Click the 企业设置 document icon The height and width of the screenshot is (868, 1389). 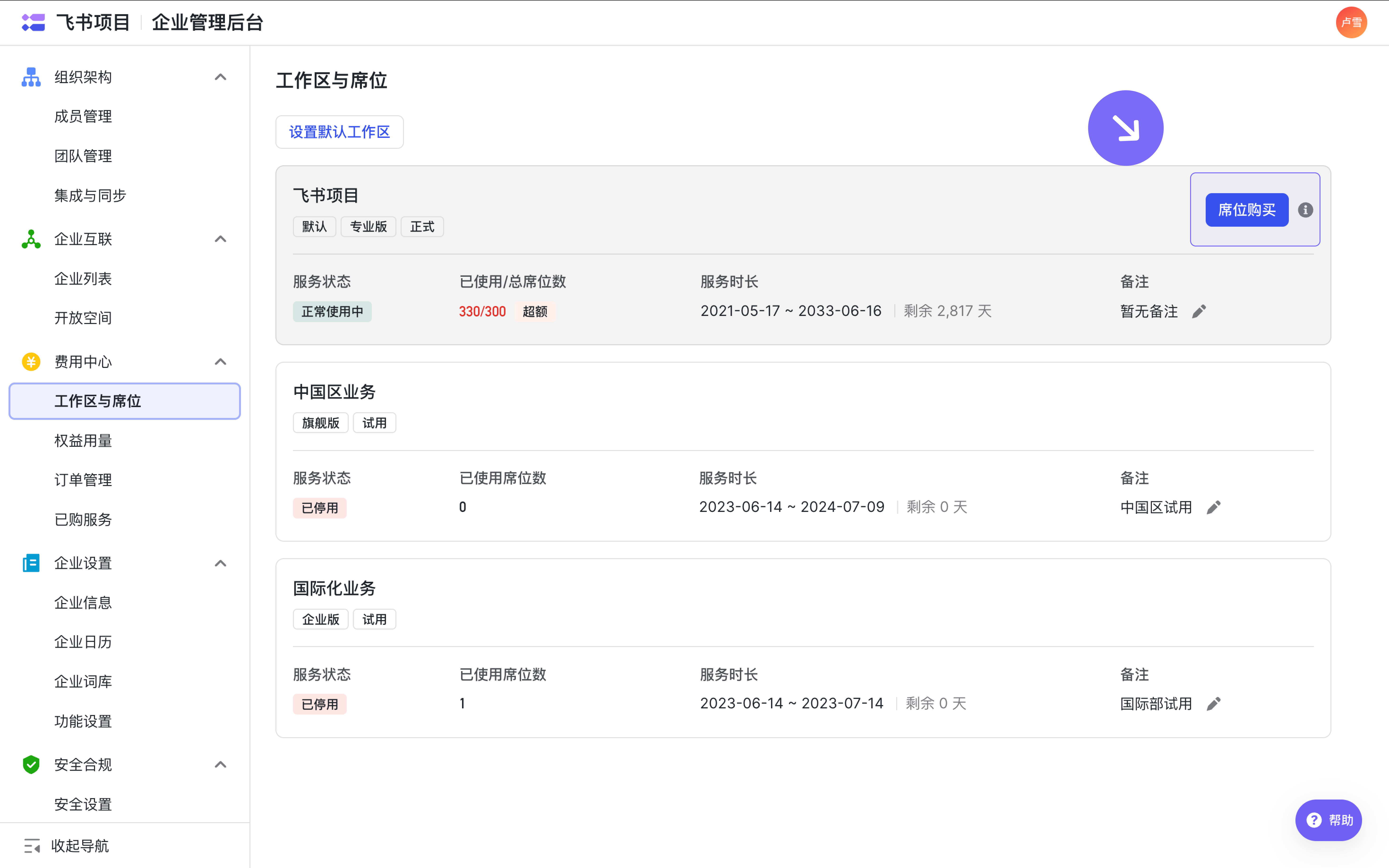point(31,563)
